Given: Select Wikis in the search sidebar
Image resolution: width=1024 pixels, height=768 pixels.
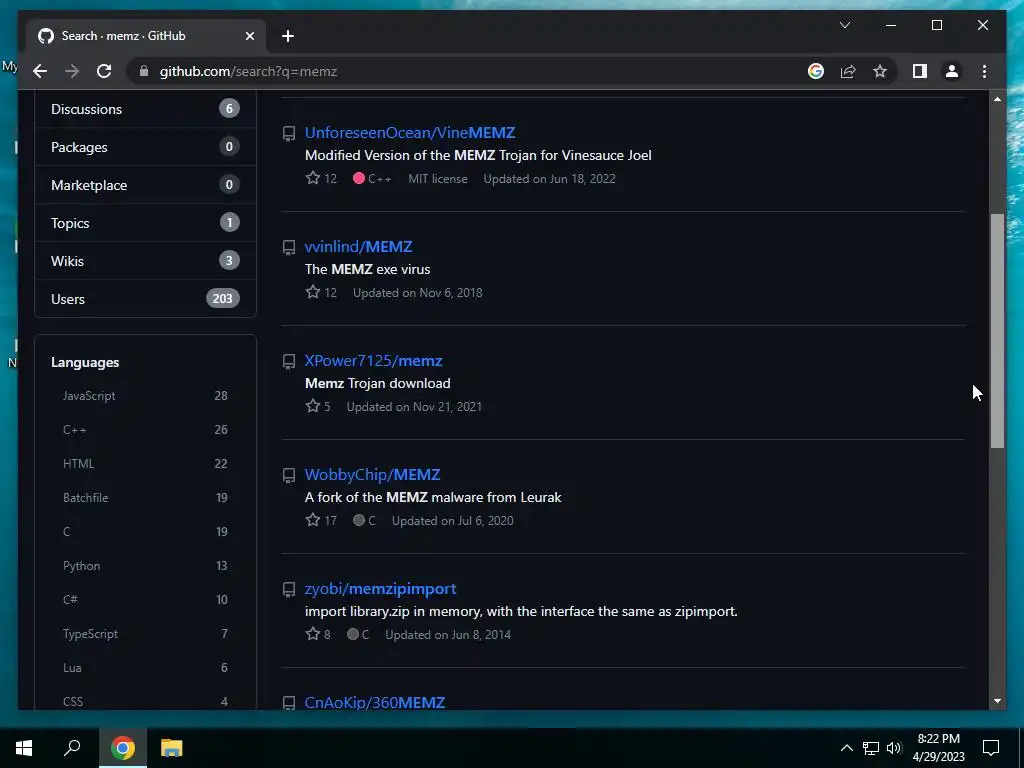Looking at the screenshot, I should [x=145, y=261].
